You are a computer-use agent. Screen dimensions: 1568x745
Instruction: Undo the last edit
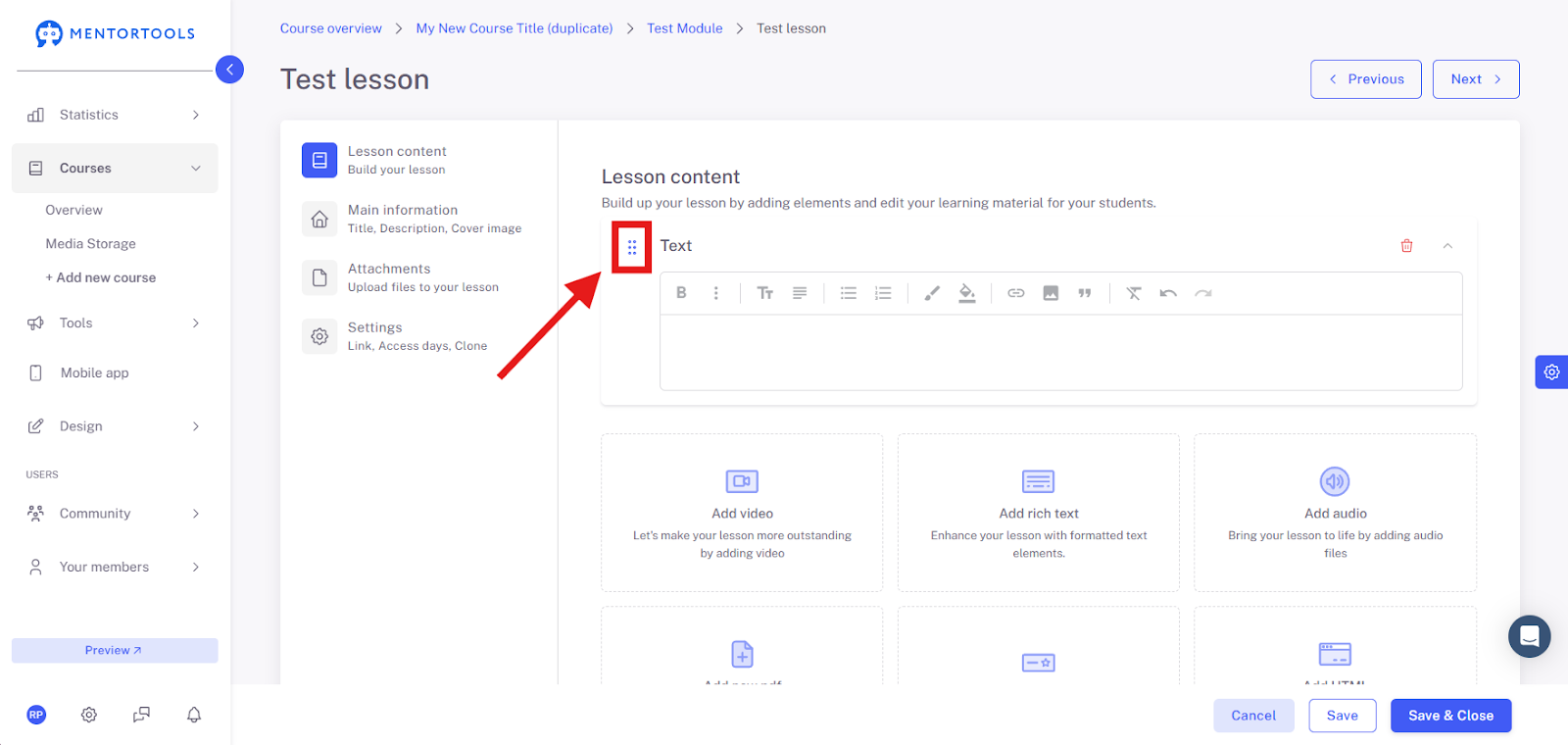coord(1168,293)
